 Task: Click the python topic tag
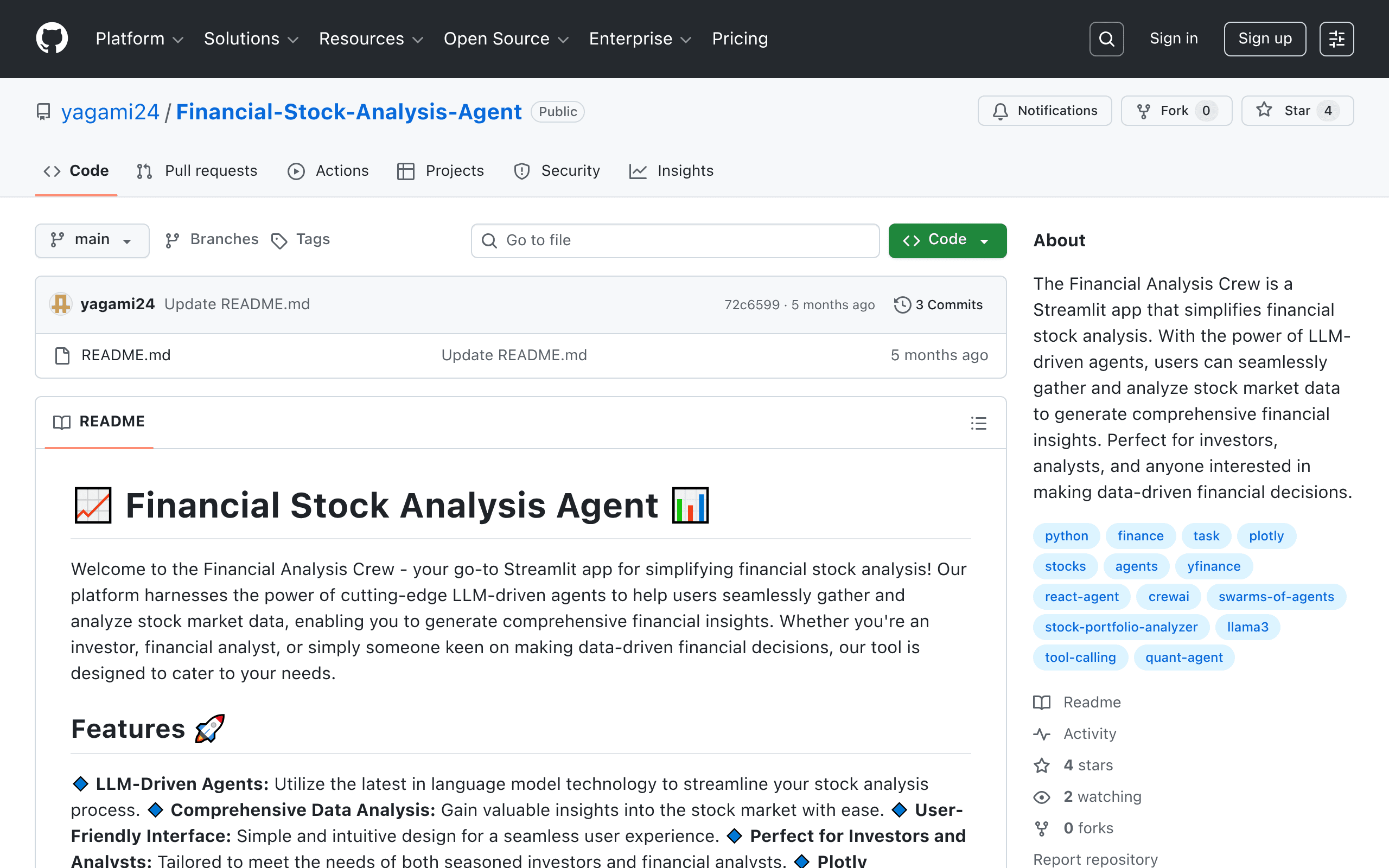pyautogui.click(x=1066, y=535)
